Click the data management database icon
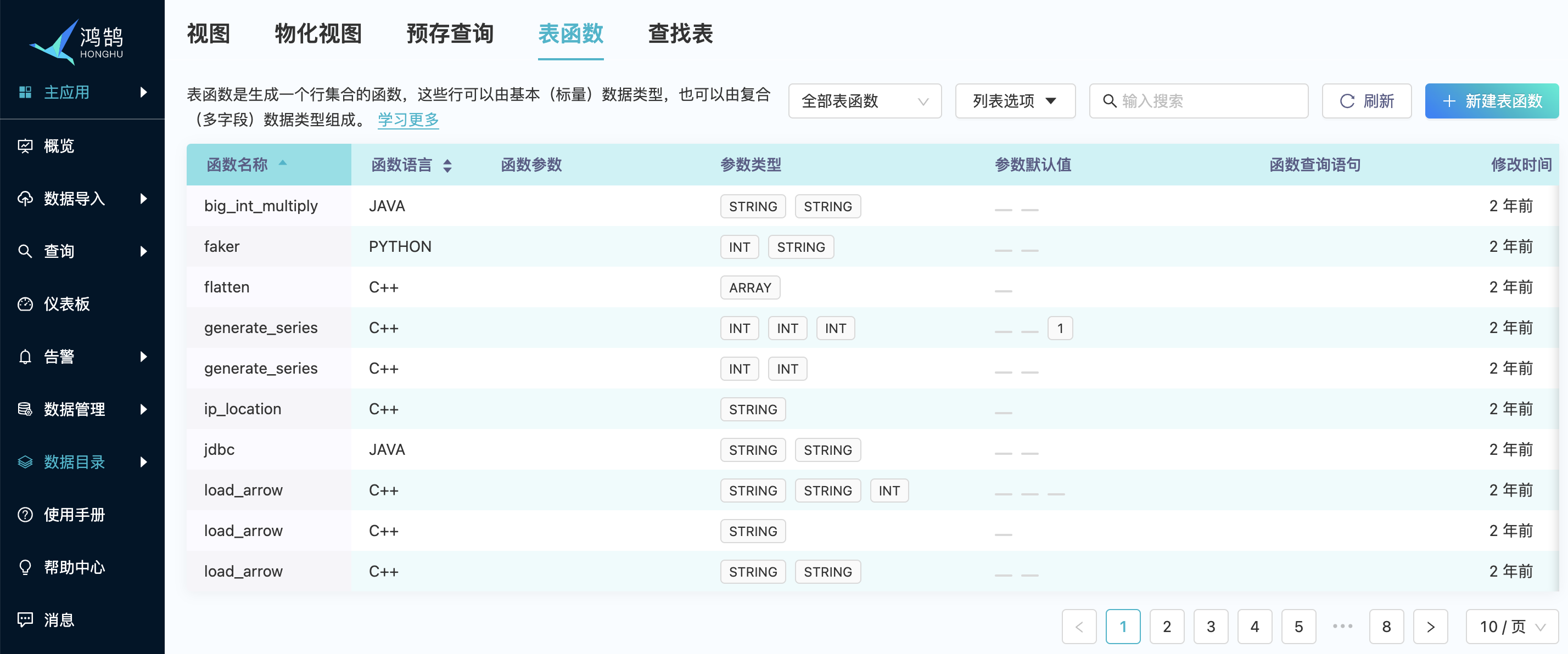 point(25,409)
